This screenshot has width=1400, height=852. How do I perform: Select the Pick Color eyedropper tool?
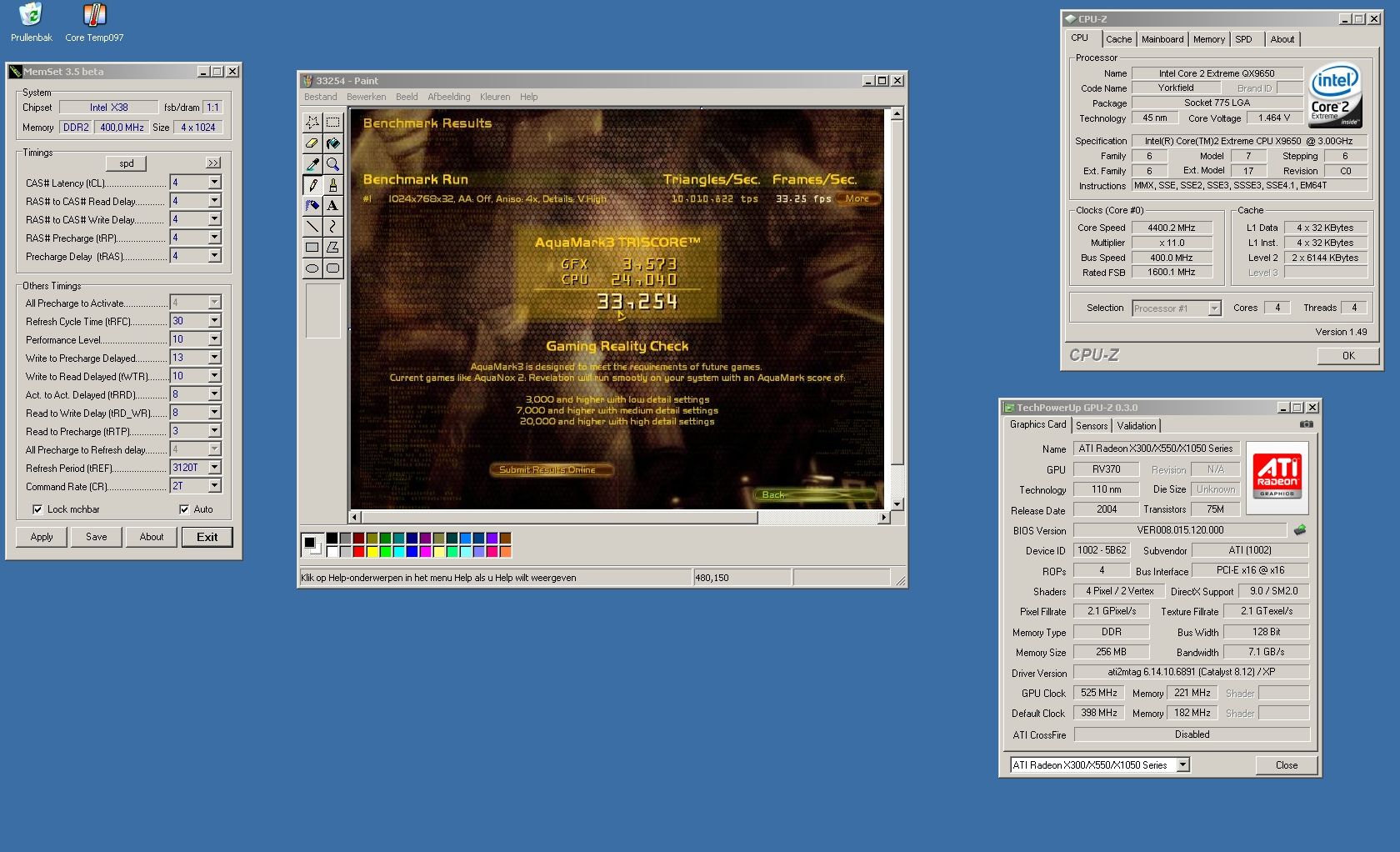[312, 163]
